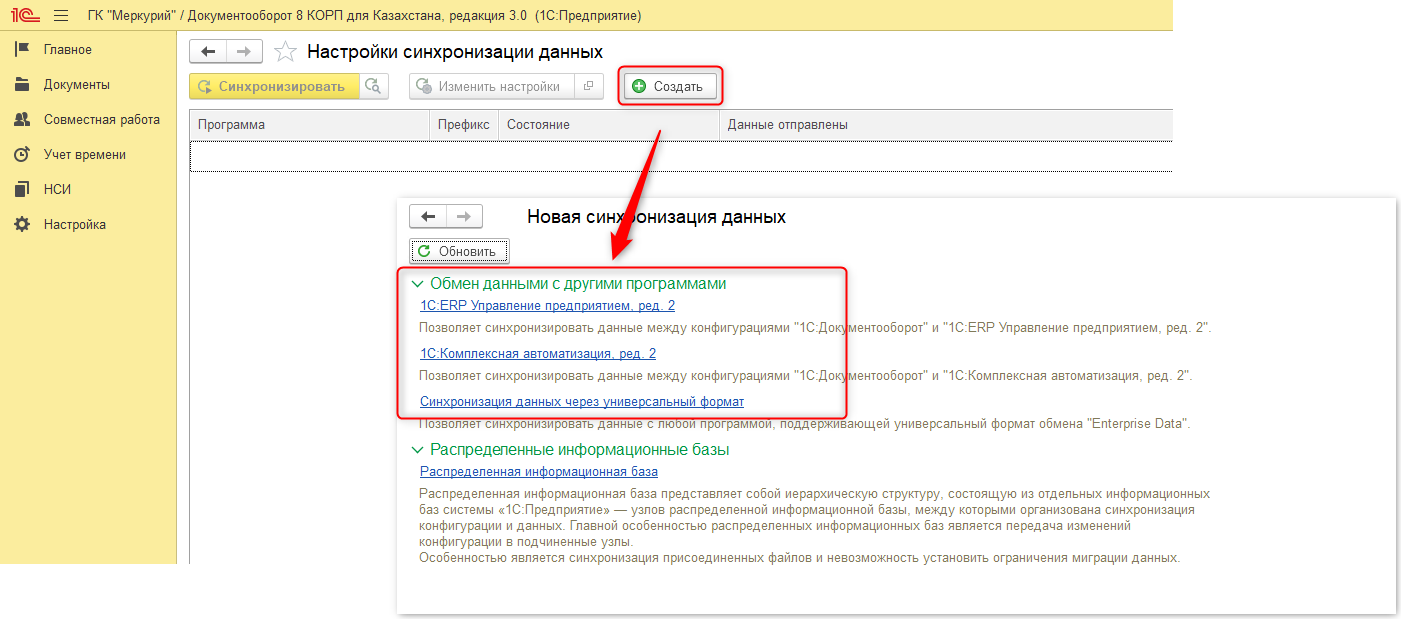This screenshot has height=619, width=1401.
Task: Collapse the Распределенные информационные базы section
Action: pyautogui.click(x=418, y=450)
